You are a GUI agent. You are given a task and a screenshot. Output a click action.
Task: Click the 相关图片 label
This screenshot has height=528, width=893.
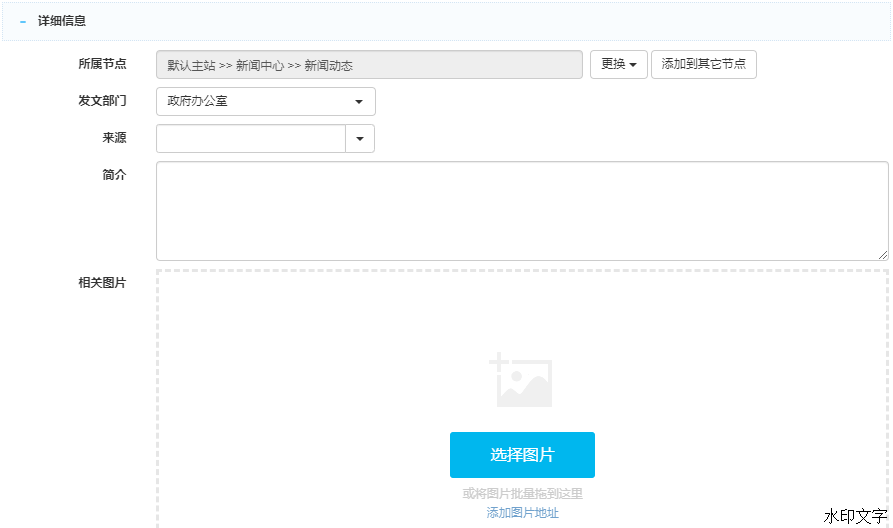(102, 283)
